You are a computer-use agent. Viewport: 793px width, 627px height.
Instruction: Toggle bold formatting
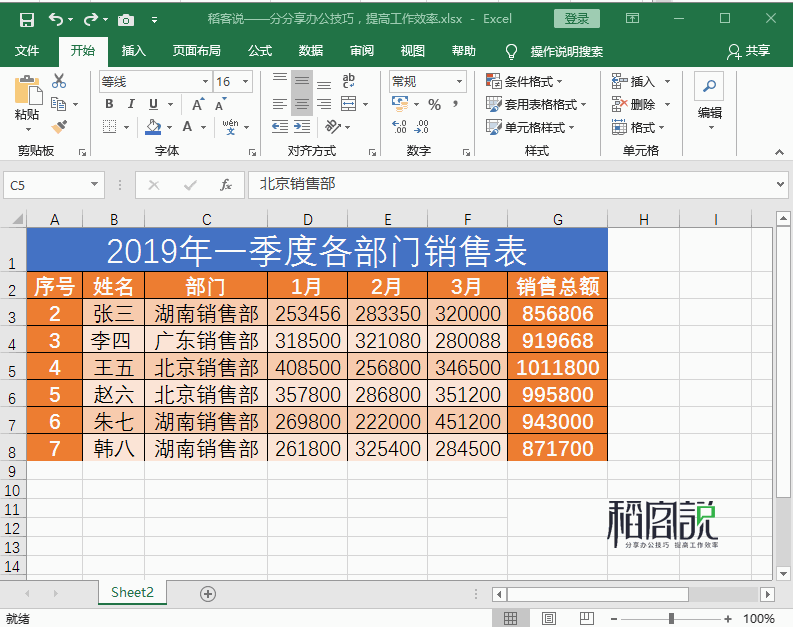[x=109, y=104]
